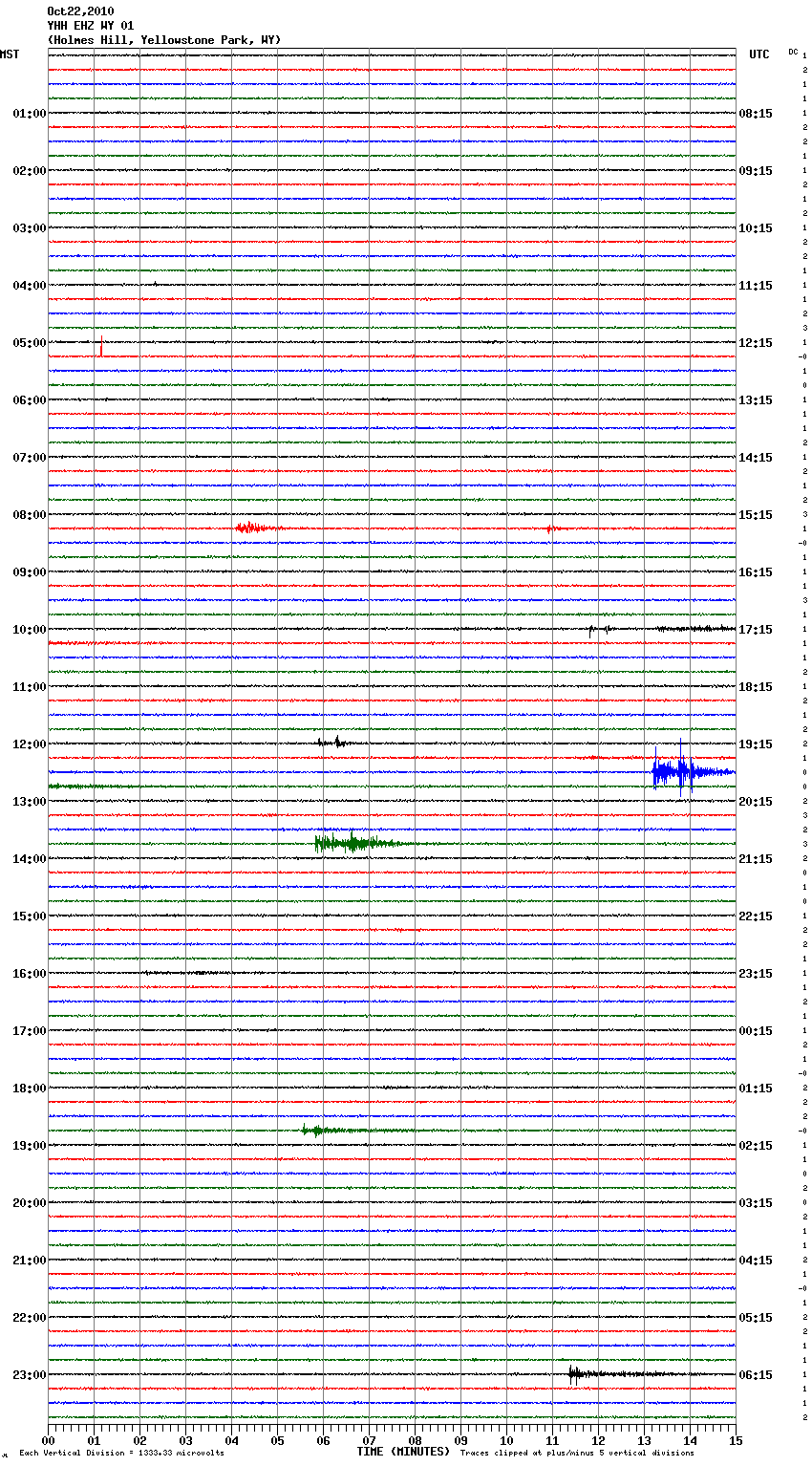Screen dimensions: 812x1466
Task: Click the large blue seismic event near minute 13
Action: tap(693, 769)
